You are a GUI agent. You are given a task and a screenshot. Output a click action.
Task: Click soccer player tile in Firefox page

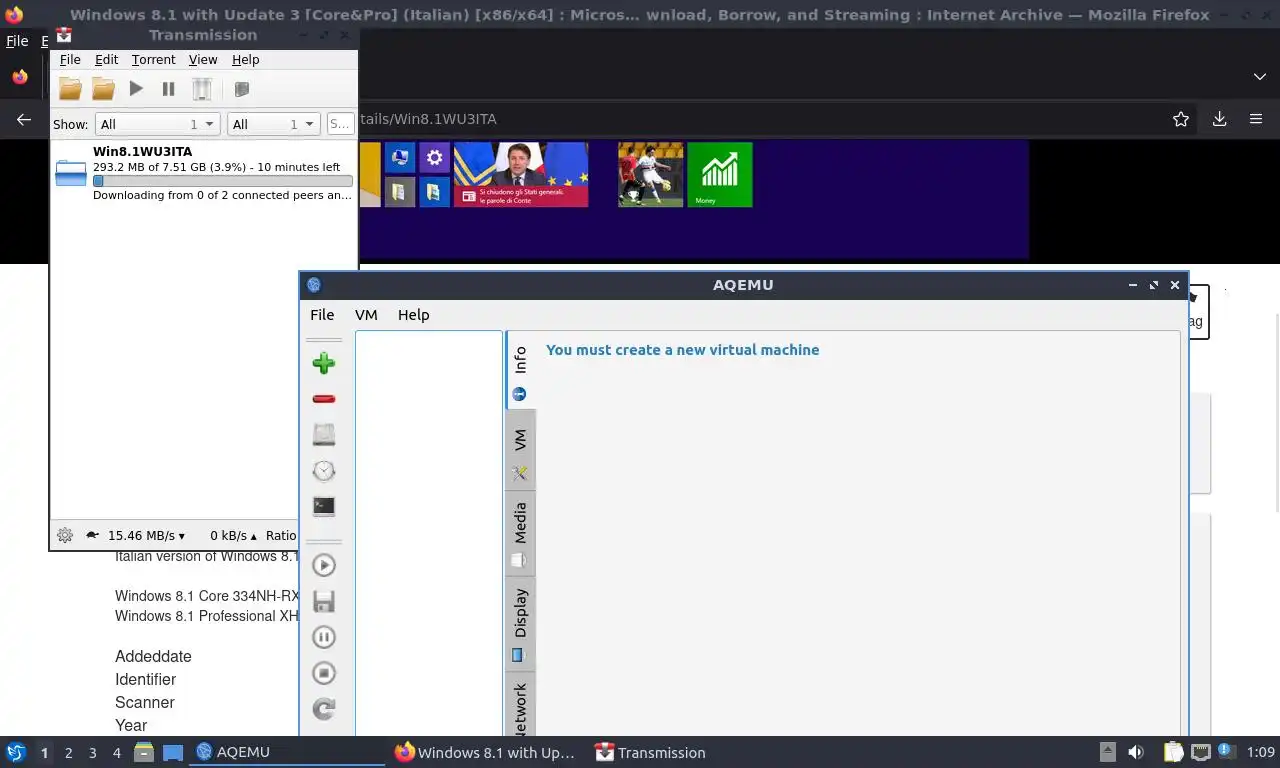[651, 174]
